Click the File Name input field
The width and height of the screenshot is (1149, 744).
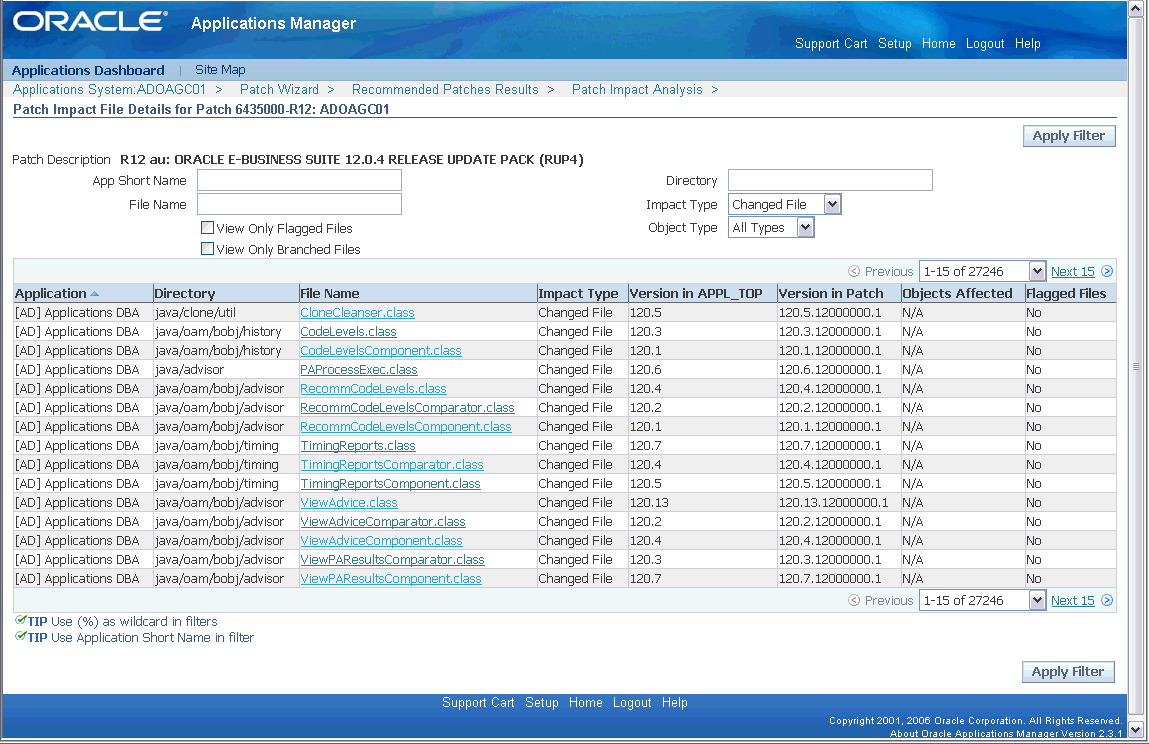pyautogui.click(x=300, y=205)
